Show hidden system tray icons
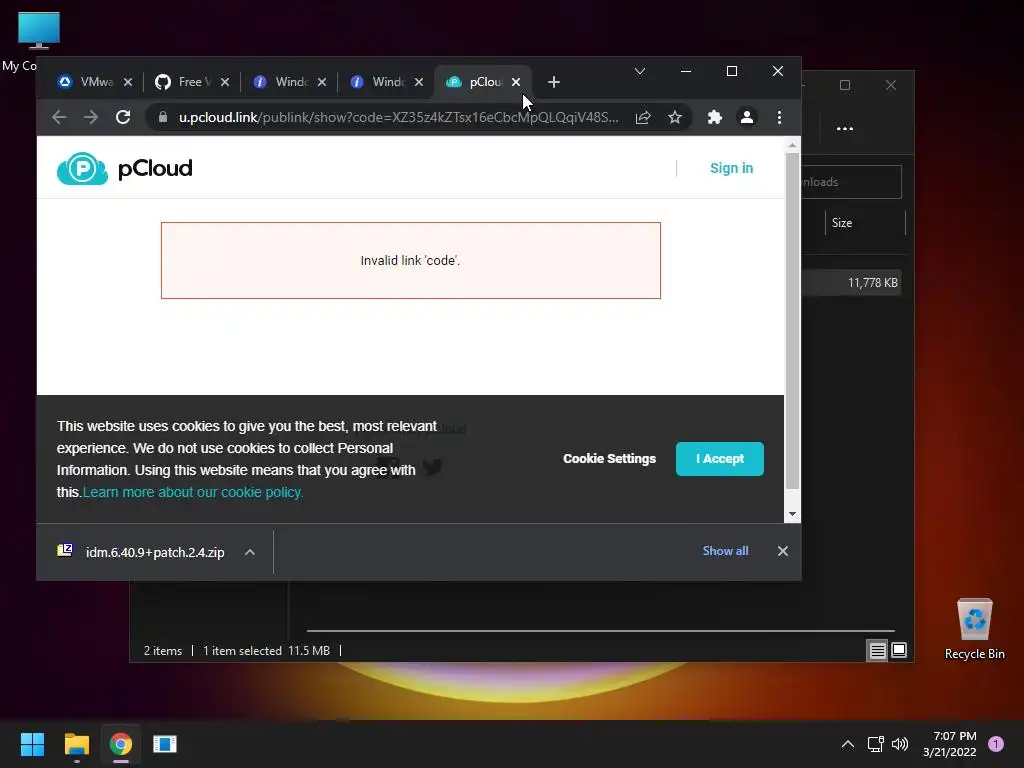Image resolution: width=1024 pixels, height=768 pixels. pyautogui.click(x=848, y=744)
